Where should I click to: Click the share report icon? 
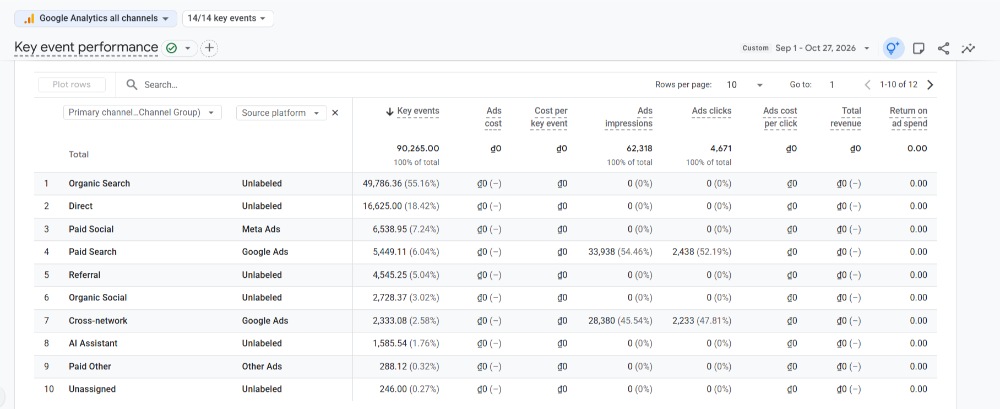coord(944,48)
